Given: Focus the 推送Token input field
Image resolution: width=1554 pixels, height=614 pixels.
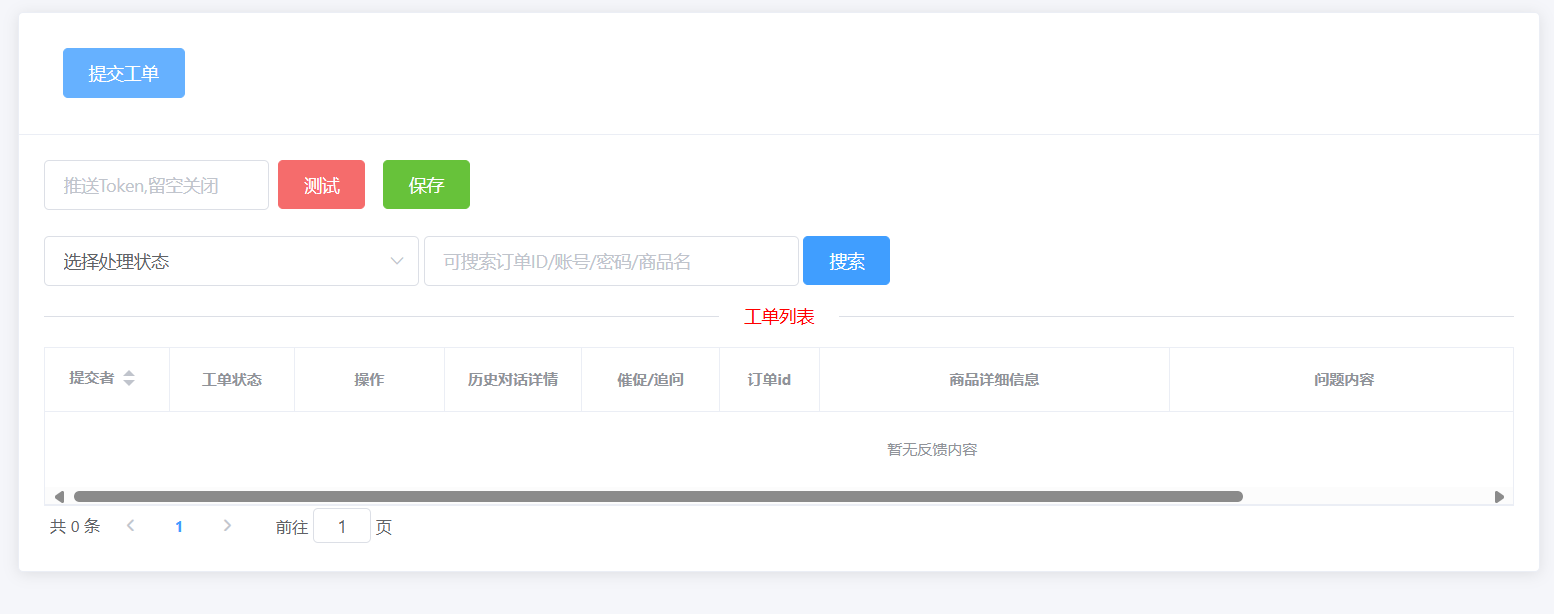Looking at the screenshot, I should pos(156,185).
